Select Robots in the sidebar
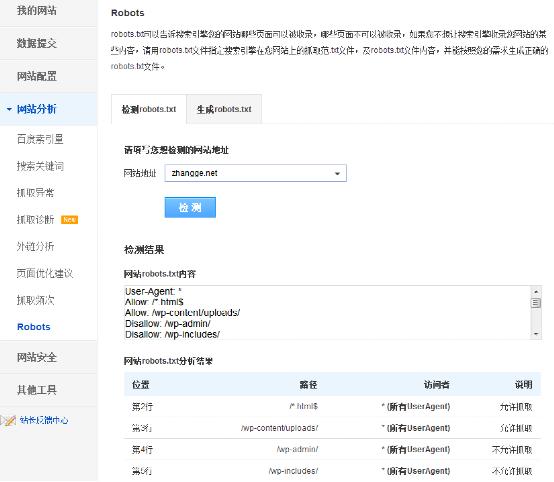554x482 pixels. (x=34, y=327)
